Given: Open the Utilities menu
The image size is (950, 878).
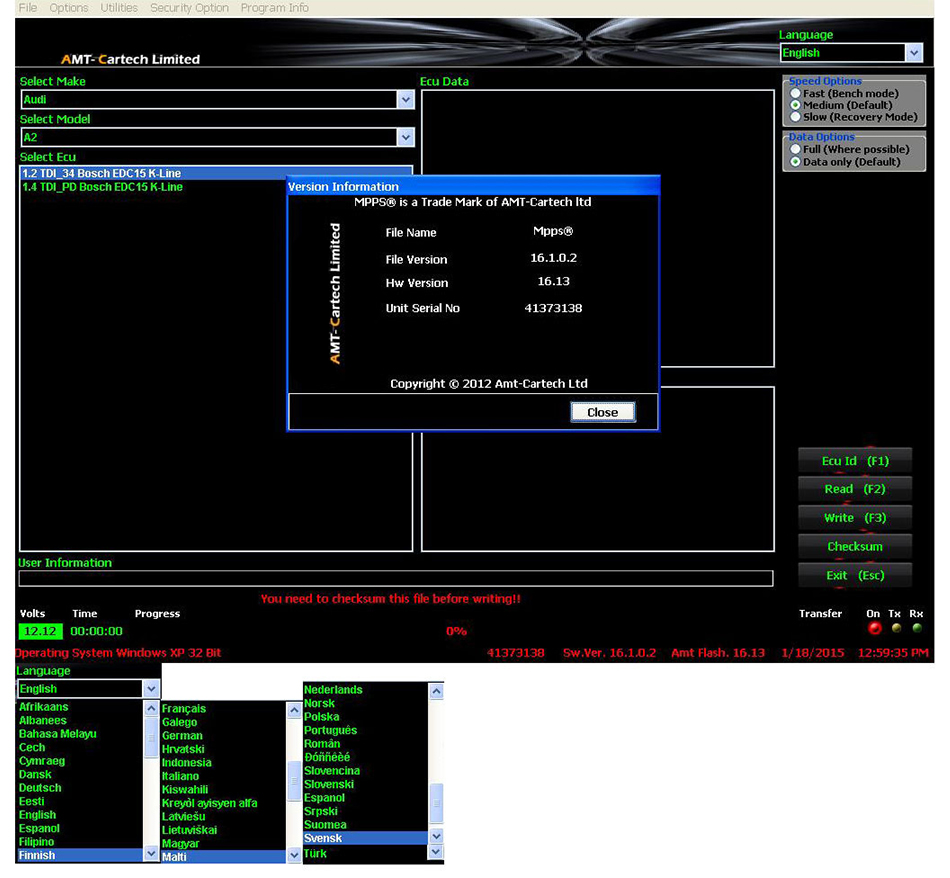Looking at the screenshot, I should pos(119,8).
